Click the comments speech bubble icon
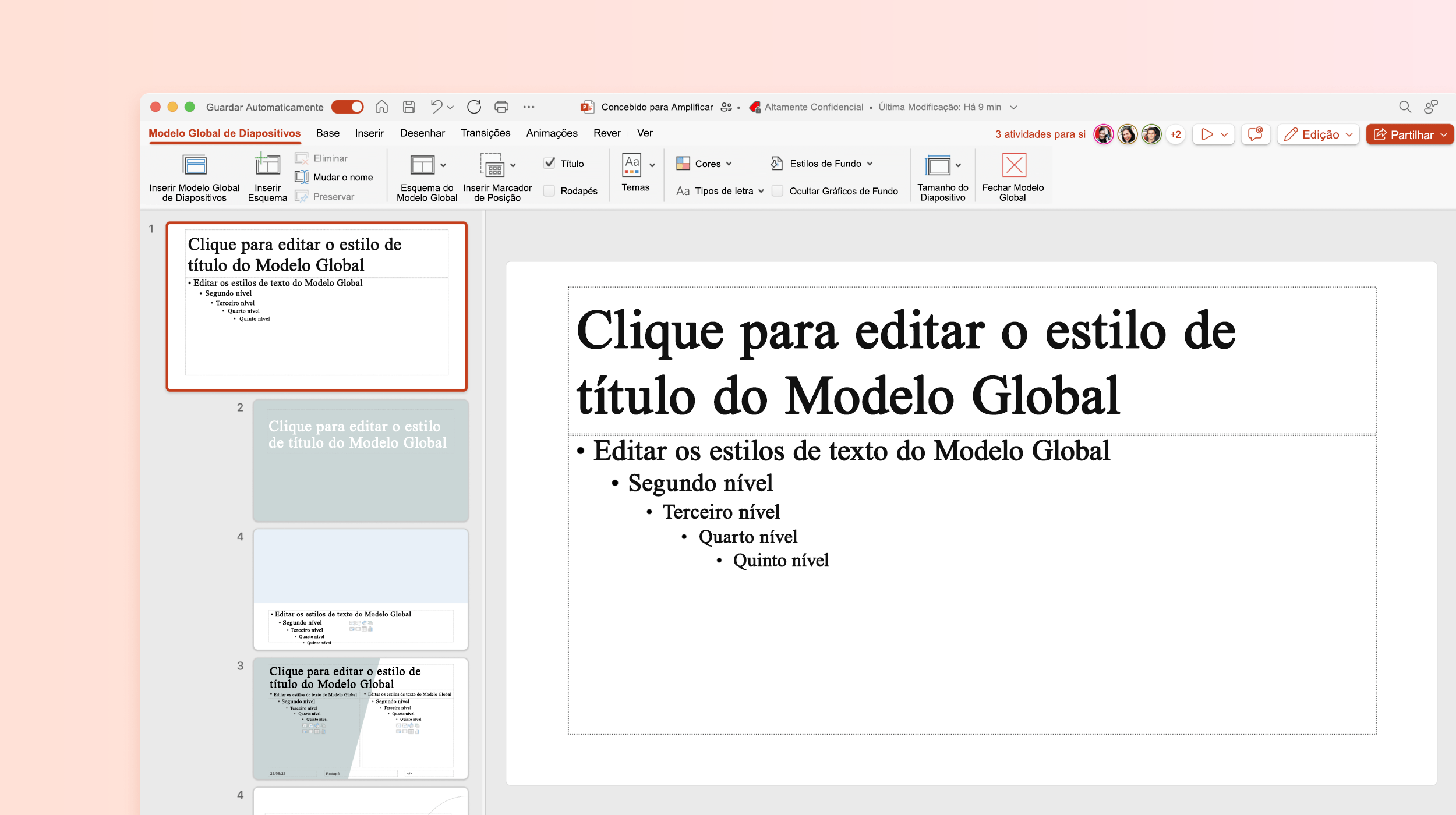Image resolution: width=1456 pixels, height=815 pixels. tap(1255, 134)
